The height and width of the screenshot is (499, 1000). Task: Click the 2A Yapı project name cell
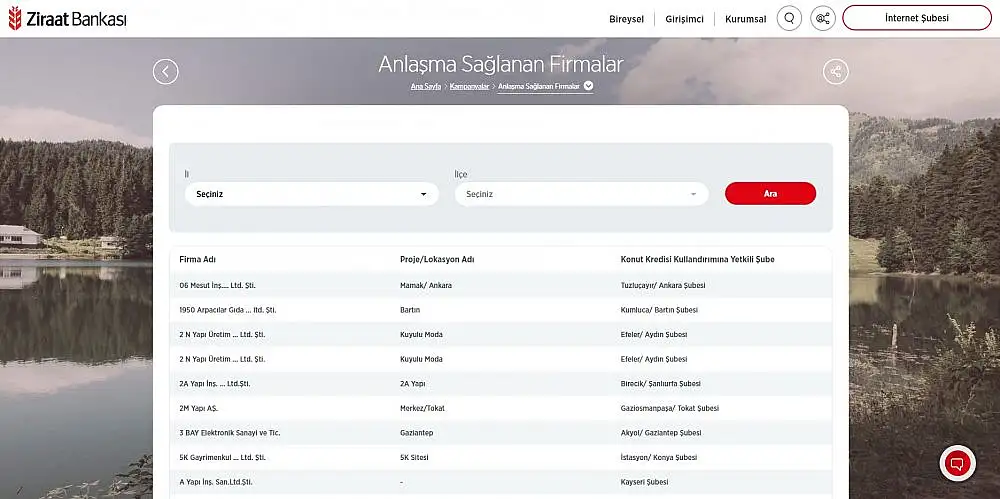[x=413, y=384]
